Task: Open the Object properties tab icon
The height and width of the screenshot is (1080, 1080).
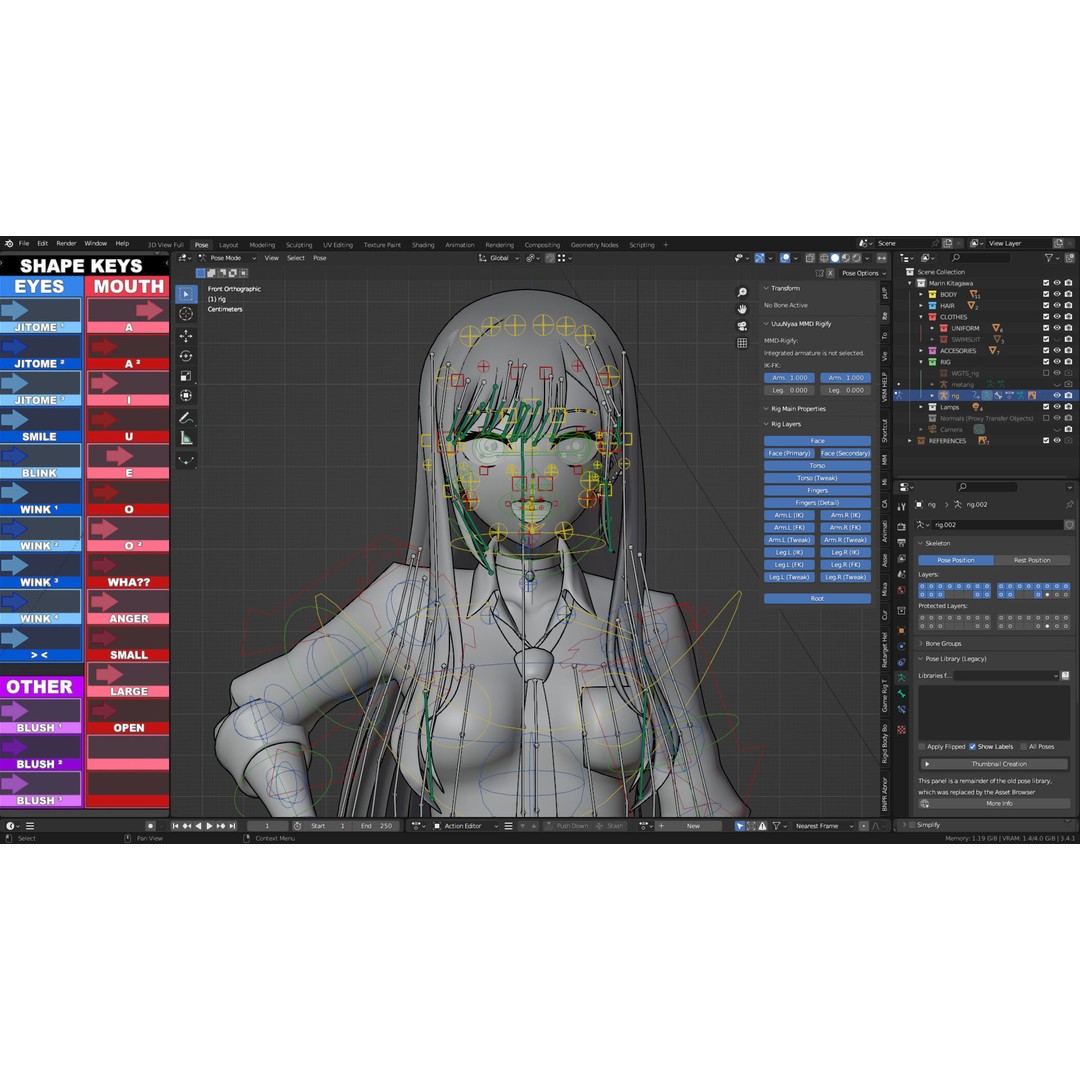Action: [x=902, y=630]
